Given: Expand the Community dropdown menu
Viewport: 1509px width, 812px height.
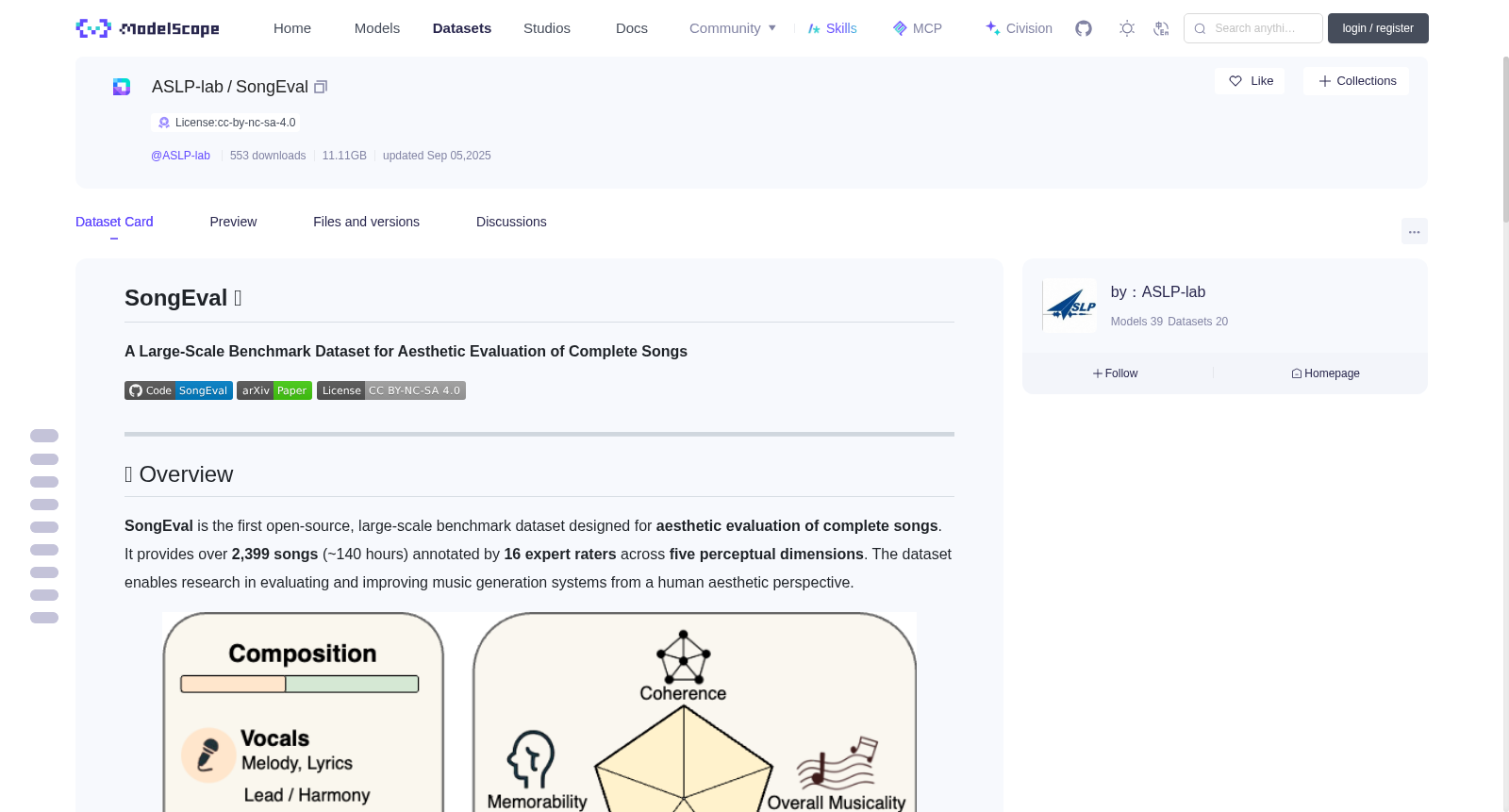Looking at the screenshot, I should coord(733,28).
